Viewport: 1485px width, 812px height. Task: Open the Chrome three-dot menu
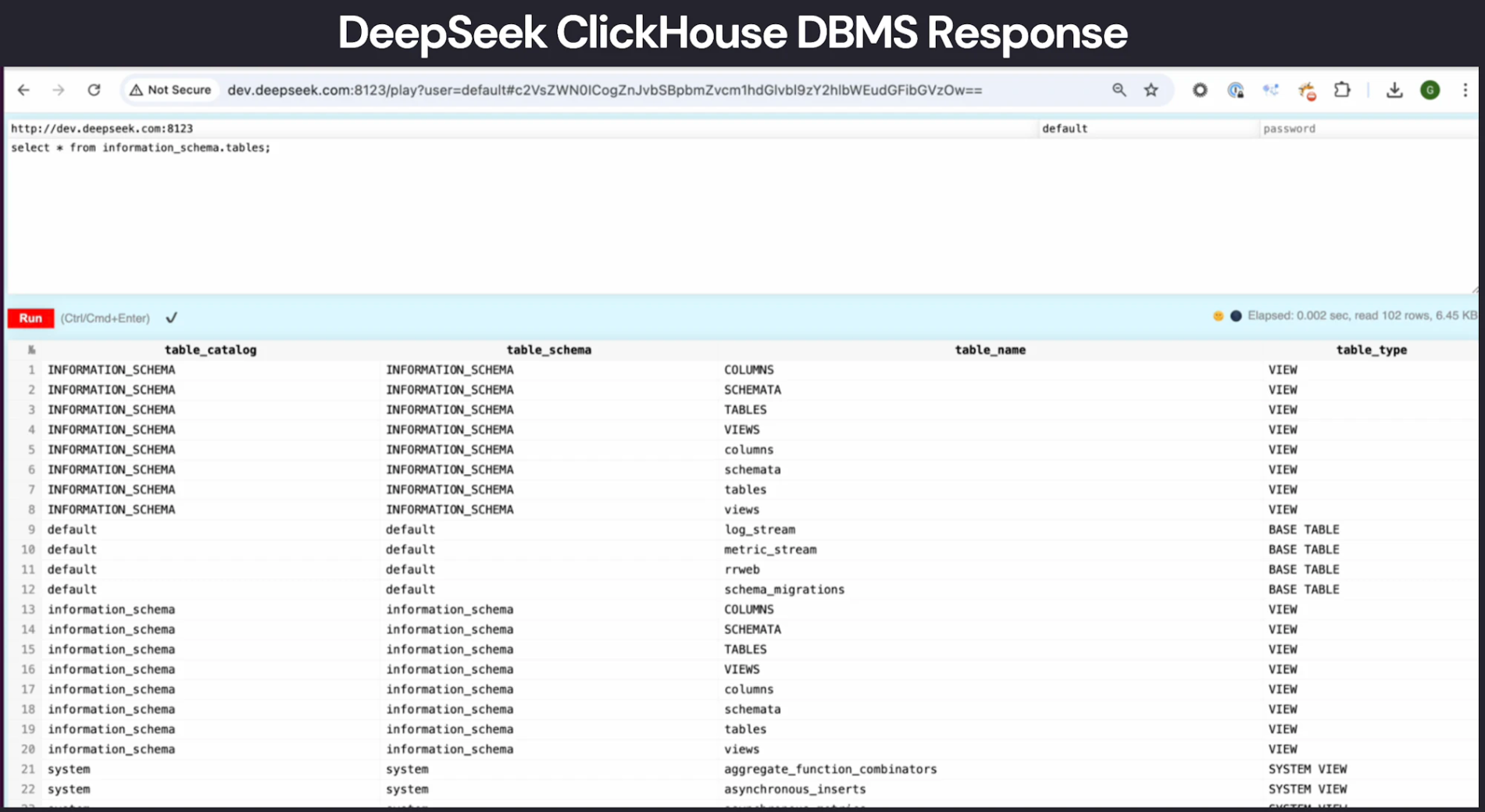pyautogui.click(x=1465, y=91)
